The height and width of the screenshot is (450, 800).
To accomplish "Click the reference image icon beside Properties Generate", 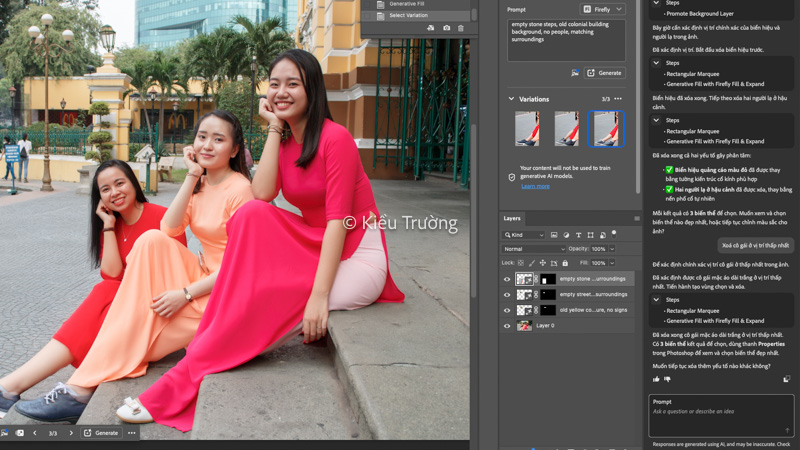I will coord(575,73).
